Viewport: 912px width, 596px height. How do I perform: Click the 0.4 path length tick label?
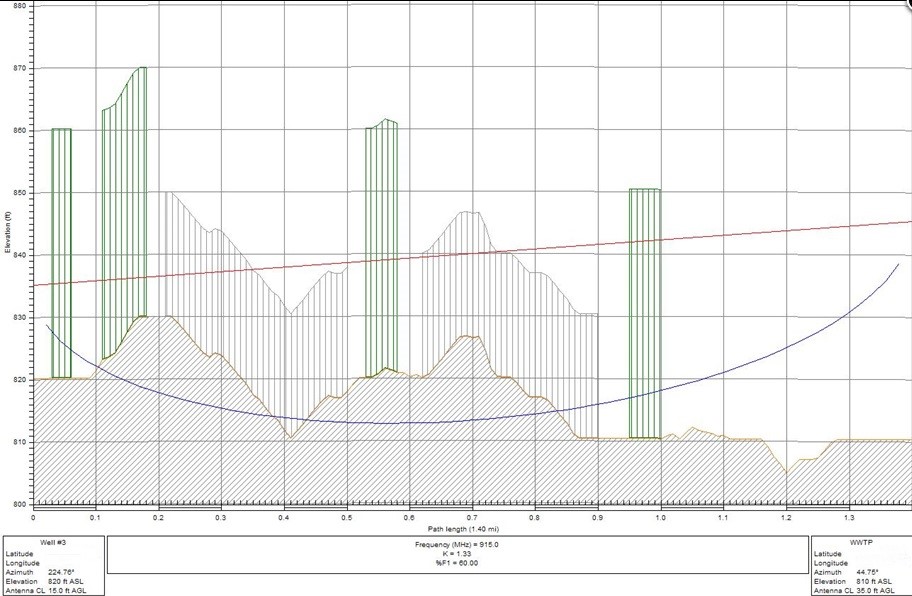tap(284, 518)
